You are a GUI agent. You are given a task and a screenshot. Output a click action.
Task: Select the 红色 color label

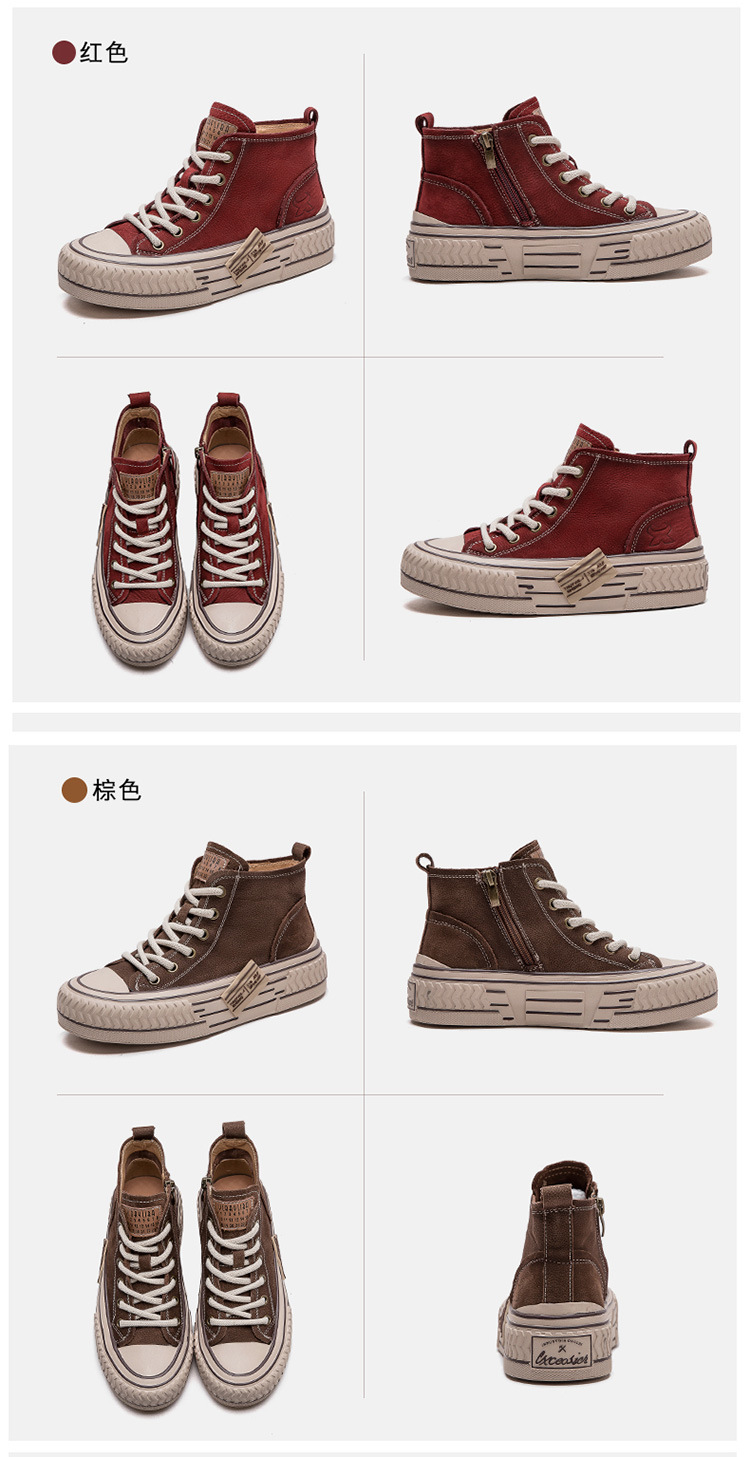[x=104, y=53]
